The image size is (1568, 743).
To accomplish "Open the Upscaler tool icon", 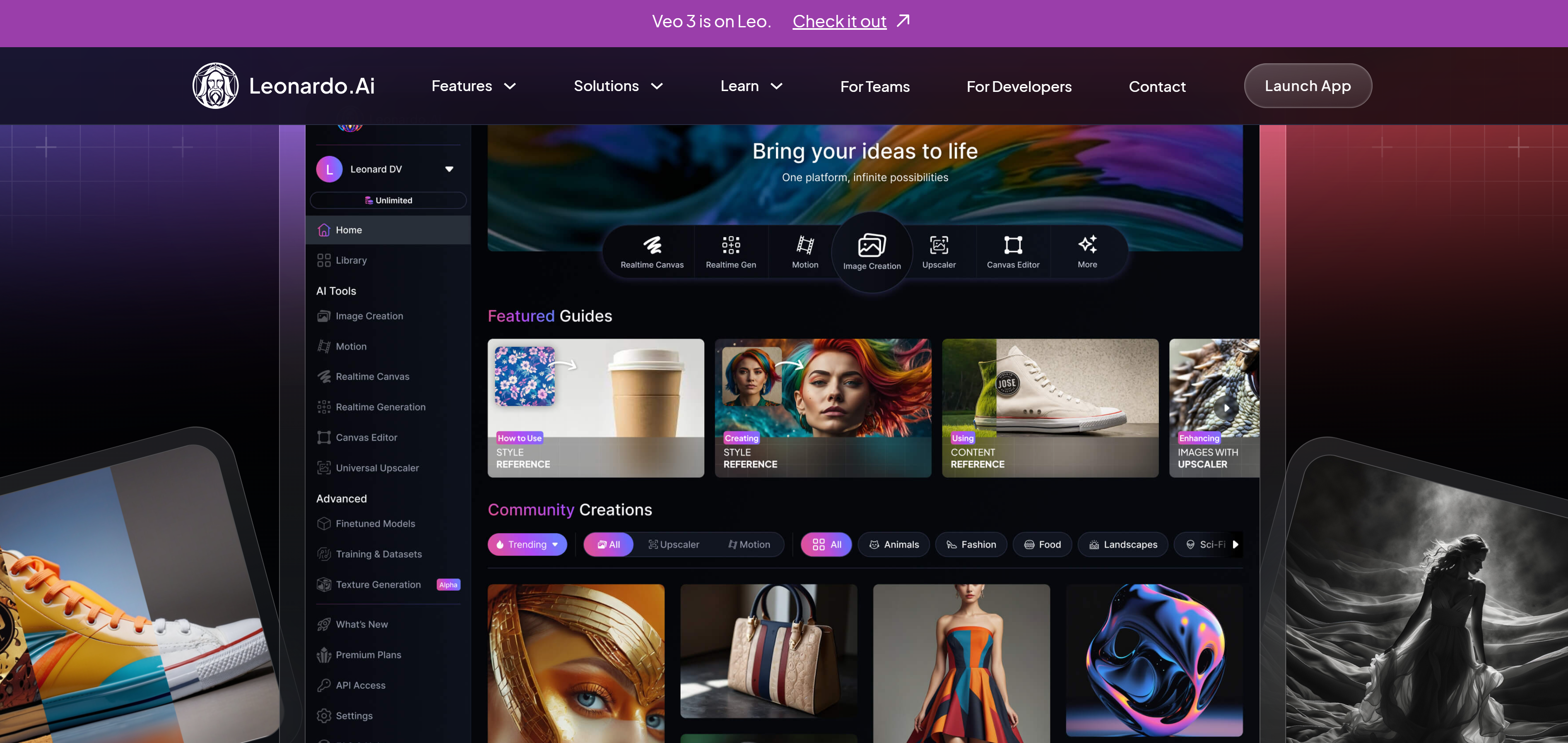I will [939, 245].
